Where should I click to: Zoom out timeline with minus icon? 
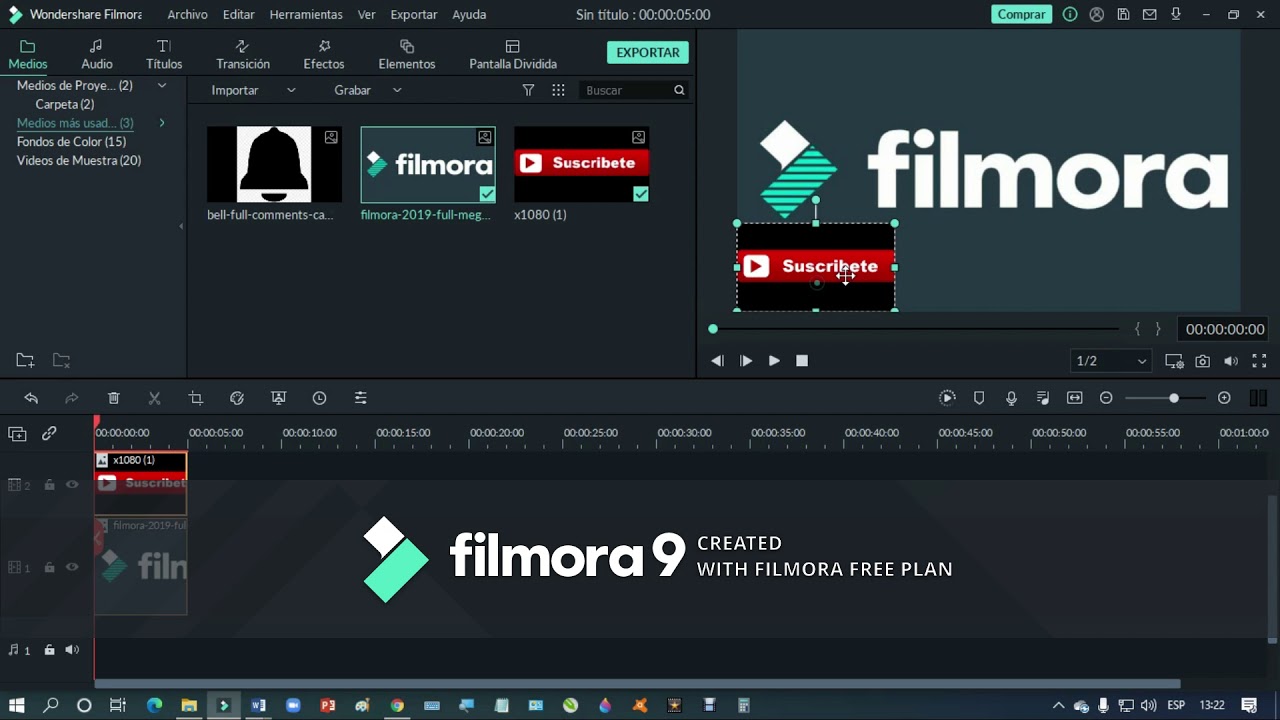coord(1106,398)
